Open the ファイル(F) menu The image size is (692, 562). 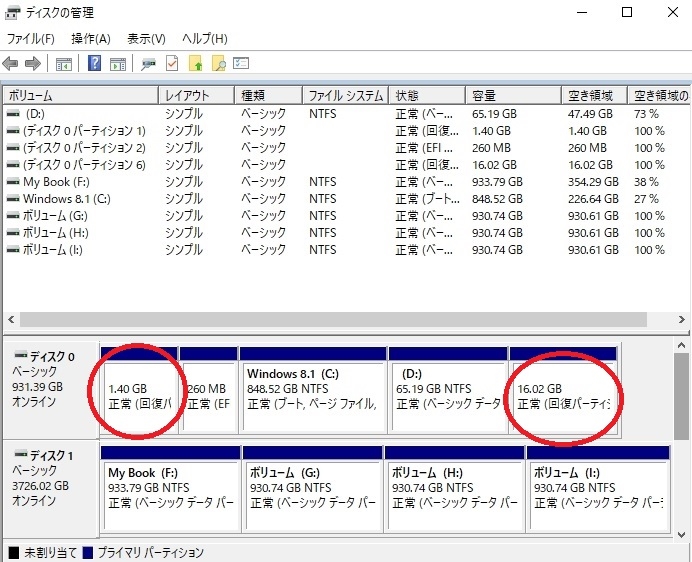point(30,39)
